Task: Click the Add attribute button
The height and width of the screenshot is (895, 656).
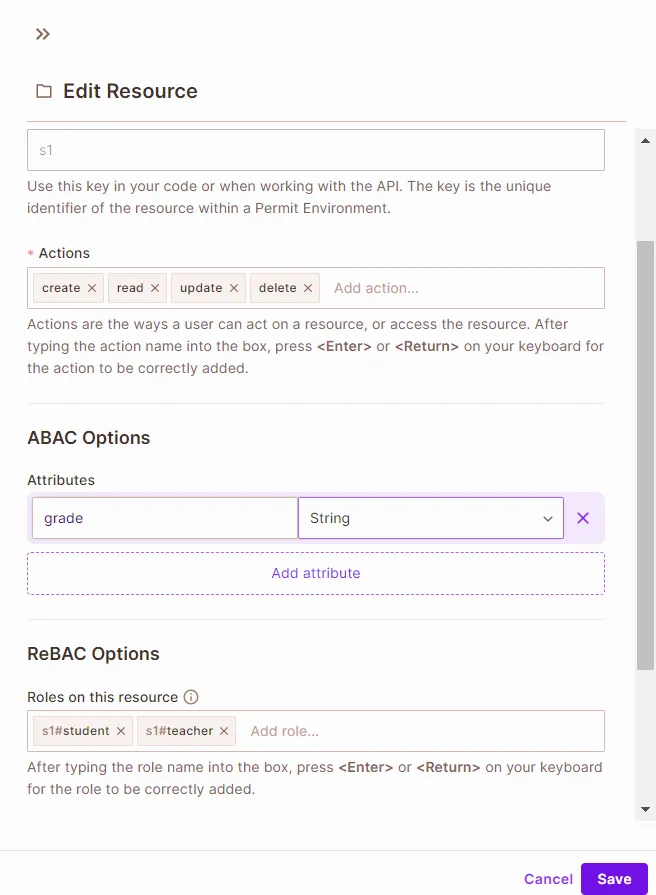Action: point(316,573)
